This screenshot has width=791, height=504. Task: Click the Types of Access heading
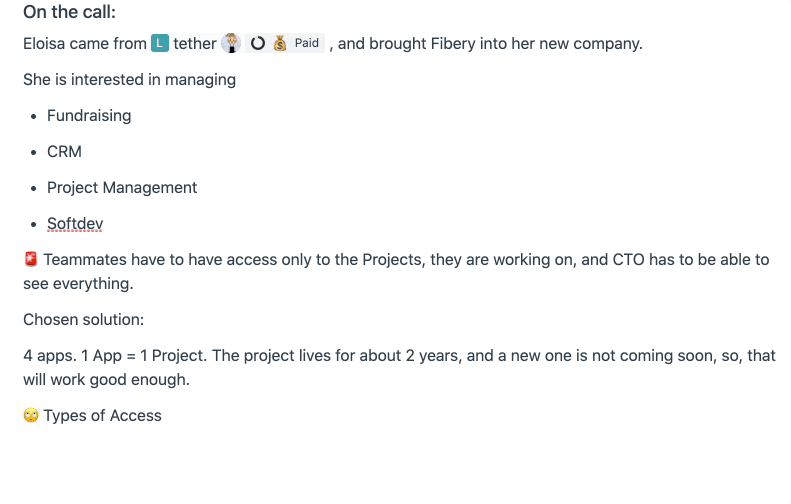[102, 416]
